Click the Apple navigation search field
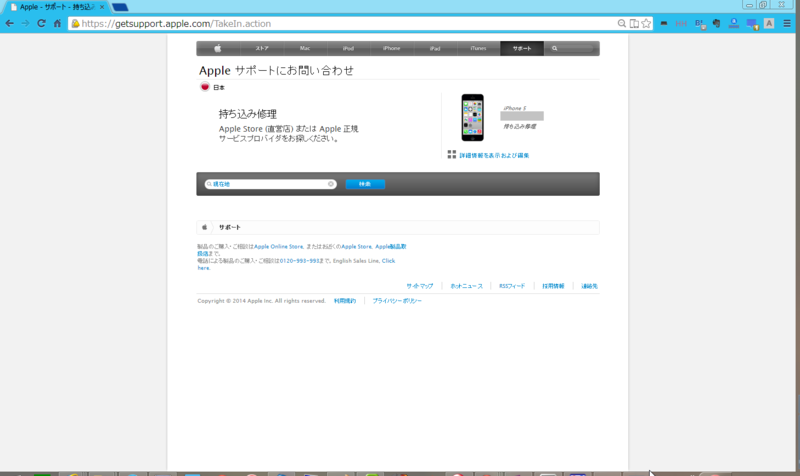Screen dimensions: 800x476 coord(571,48)
